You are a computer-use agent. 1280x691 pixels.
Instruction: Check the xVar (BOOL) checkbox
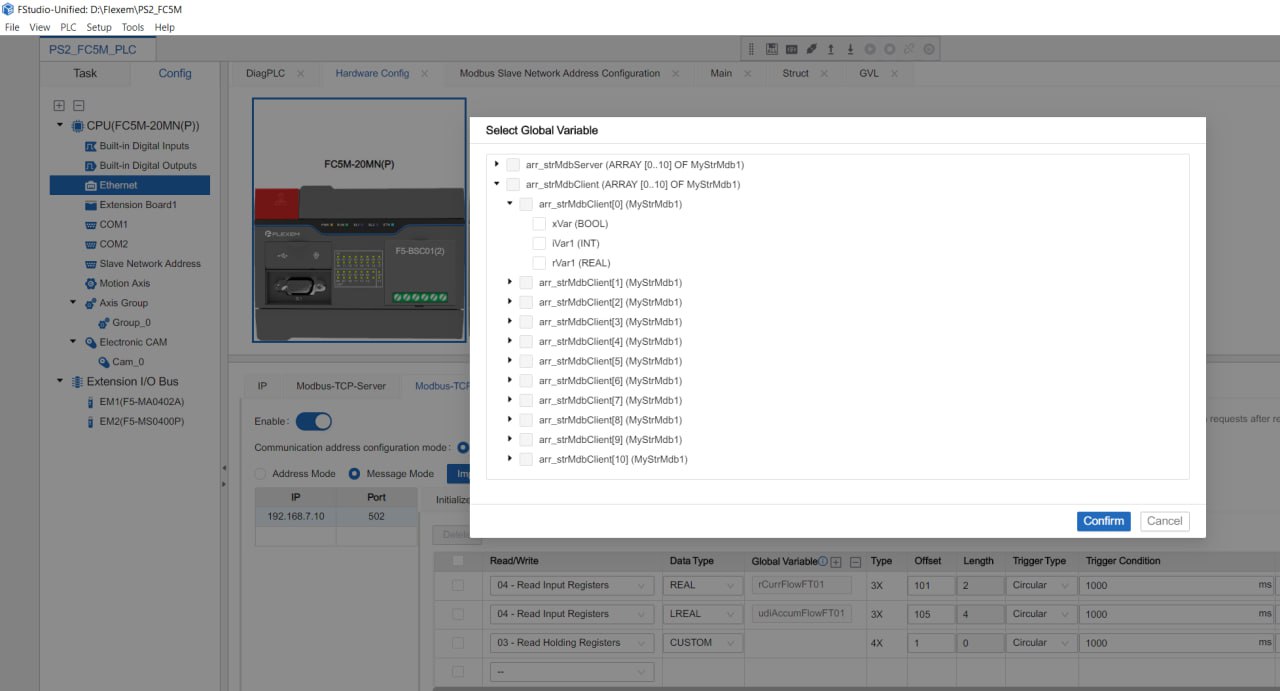[539, 224]
